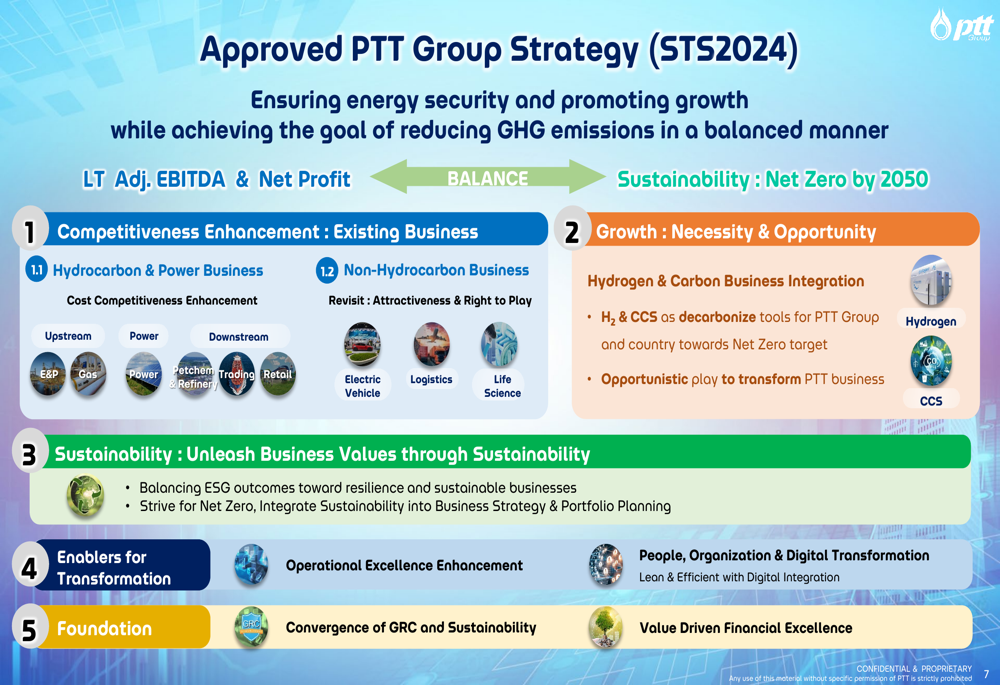Click the Trading ship circular image
Image resolution: width=1000 pixels, height=685 pixels.
(237, 374)
